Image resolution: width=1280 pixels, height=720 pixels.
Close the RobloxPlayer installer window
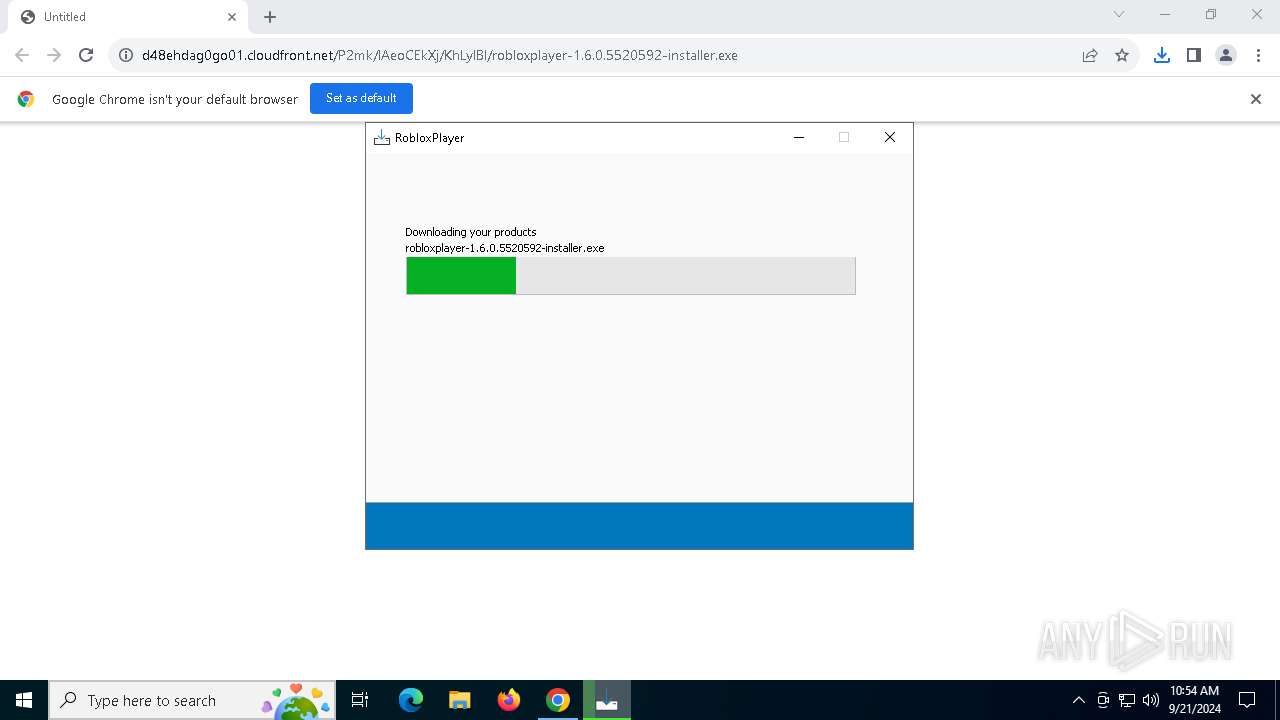[889, 137]
